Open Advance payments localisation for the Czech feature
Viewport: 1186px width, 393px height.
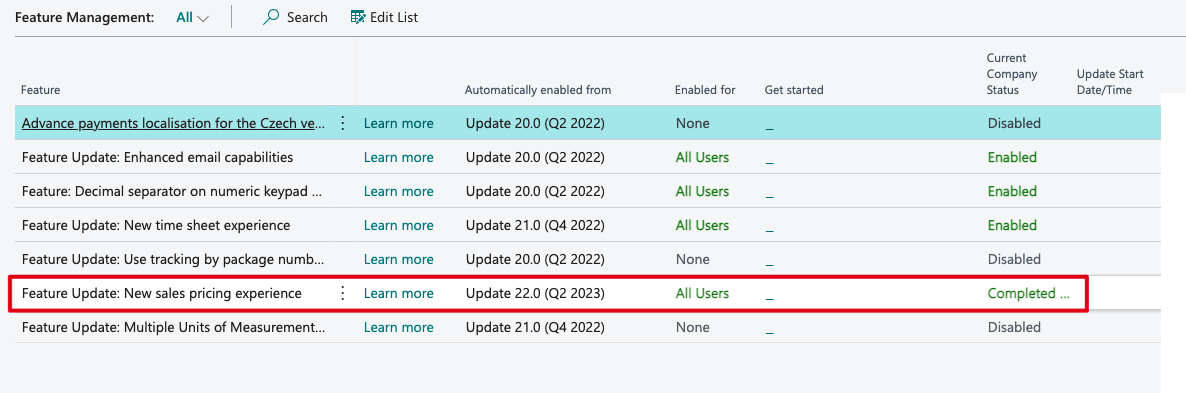174,123
